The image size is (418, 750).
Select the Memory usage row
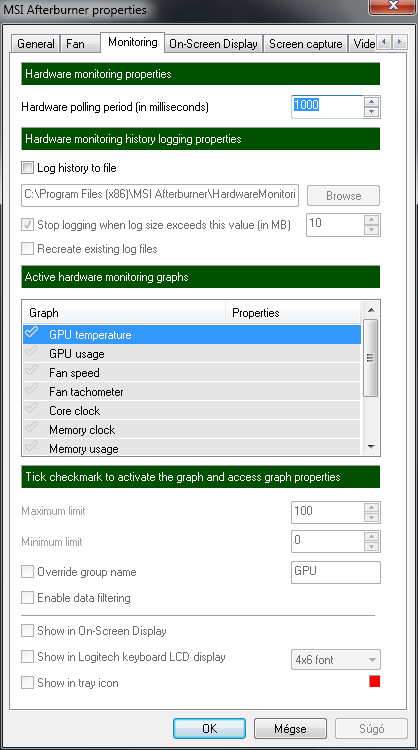[x=192, y=447]
